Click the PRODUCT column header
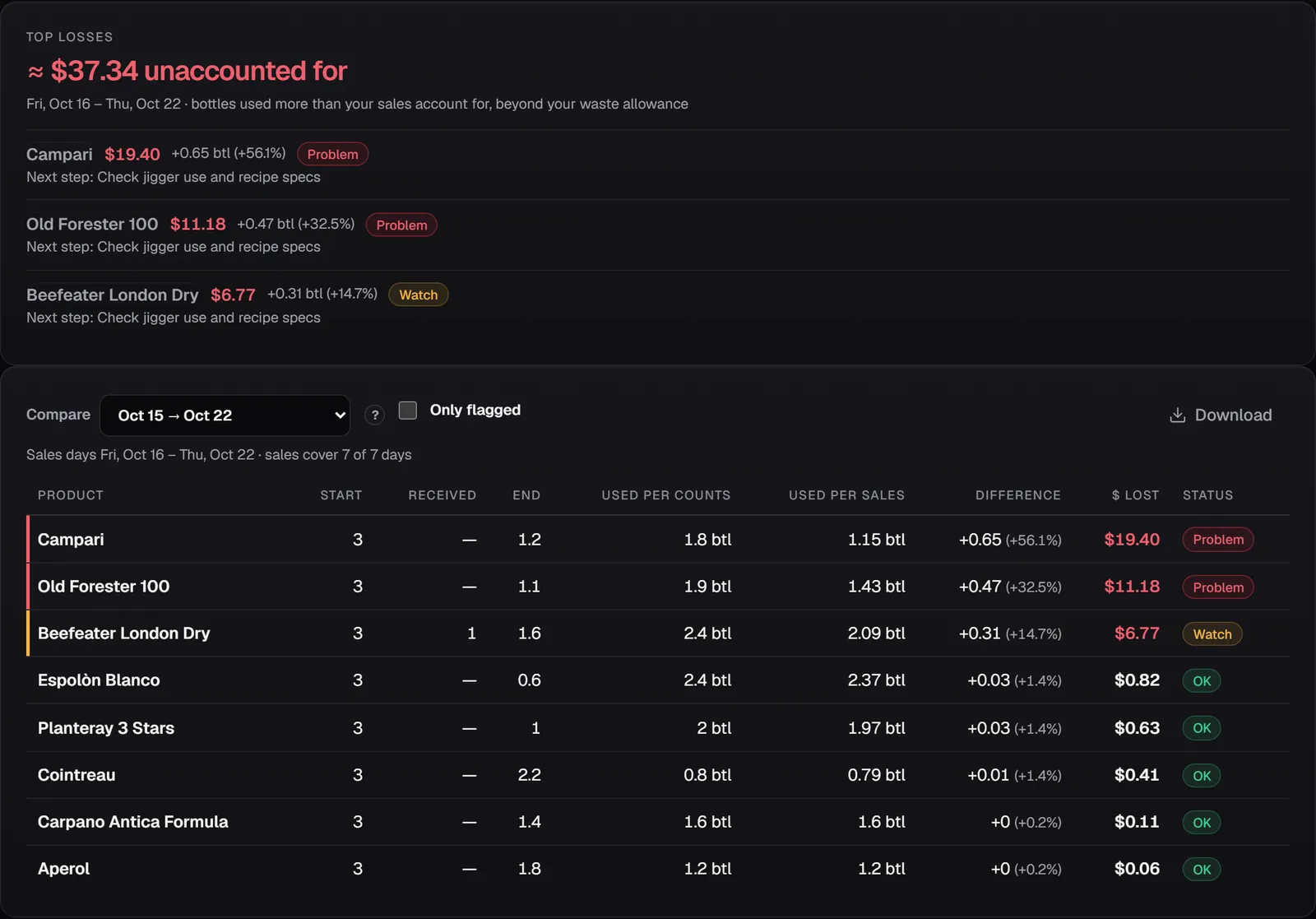 pos(71,495)
